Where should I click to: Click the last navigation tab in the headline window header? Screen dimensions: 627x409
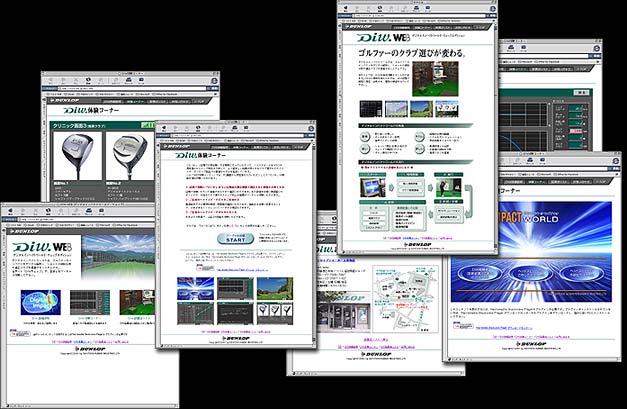[481, 28]
